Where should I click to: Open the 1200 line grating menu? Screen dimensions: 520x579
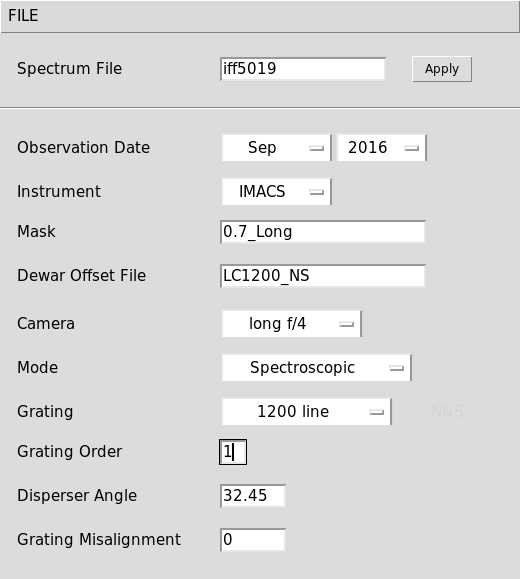[306, 411]
